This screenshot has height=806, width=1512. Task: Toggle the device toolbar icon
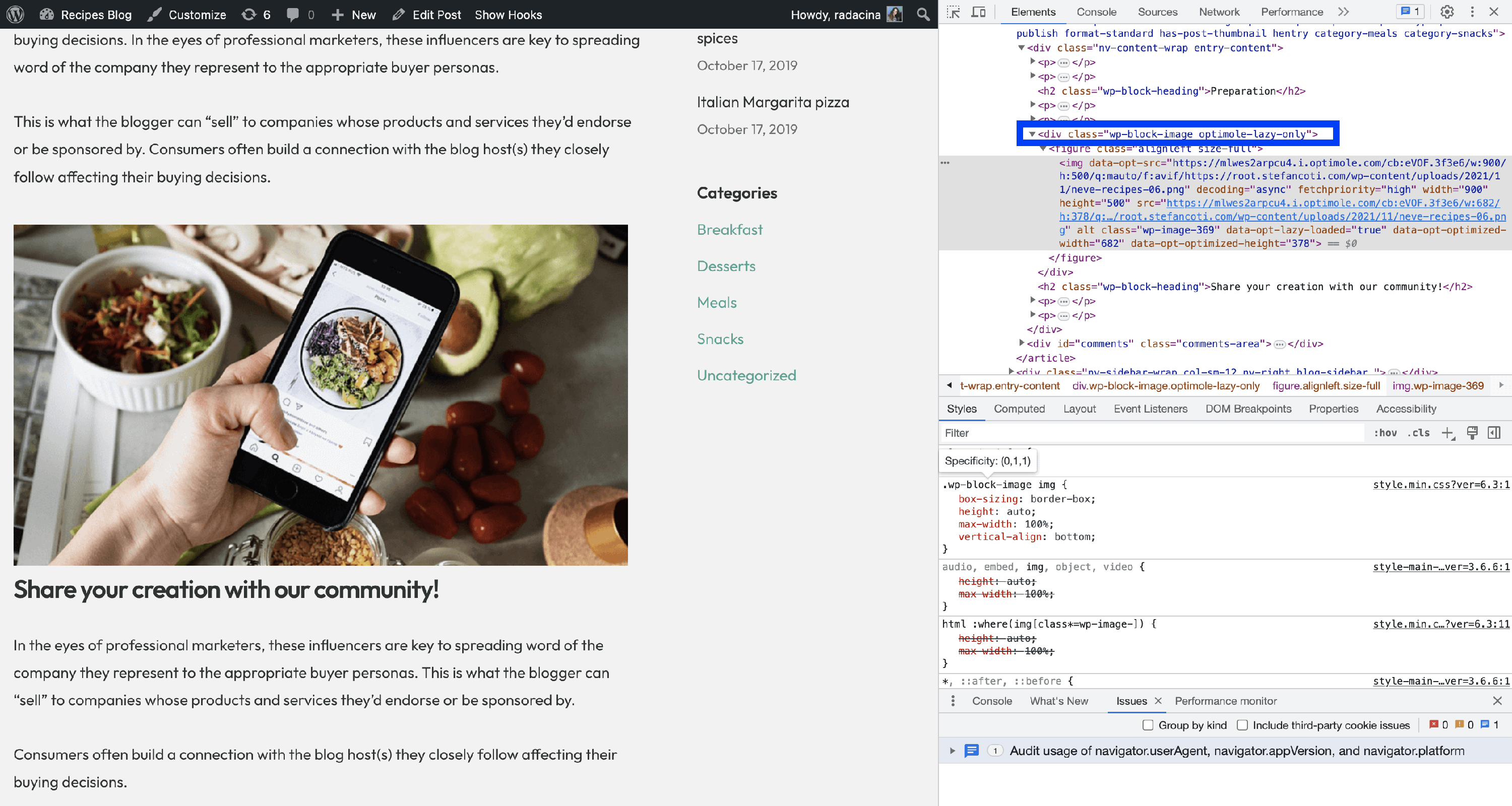[x=978, y=12]
